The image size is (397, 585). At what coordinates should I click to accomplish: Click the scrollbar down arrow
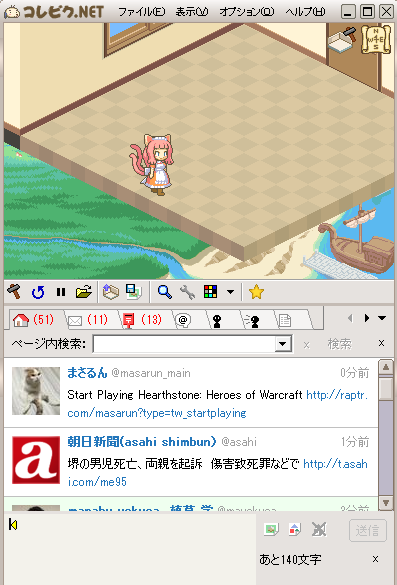(x=386, y=503)
